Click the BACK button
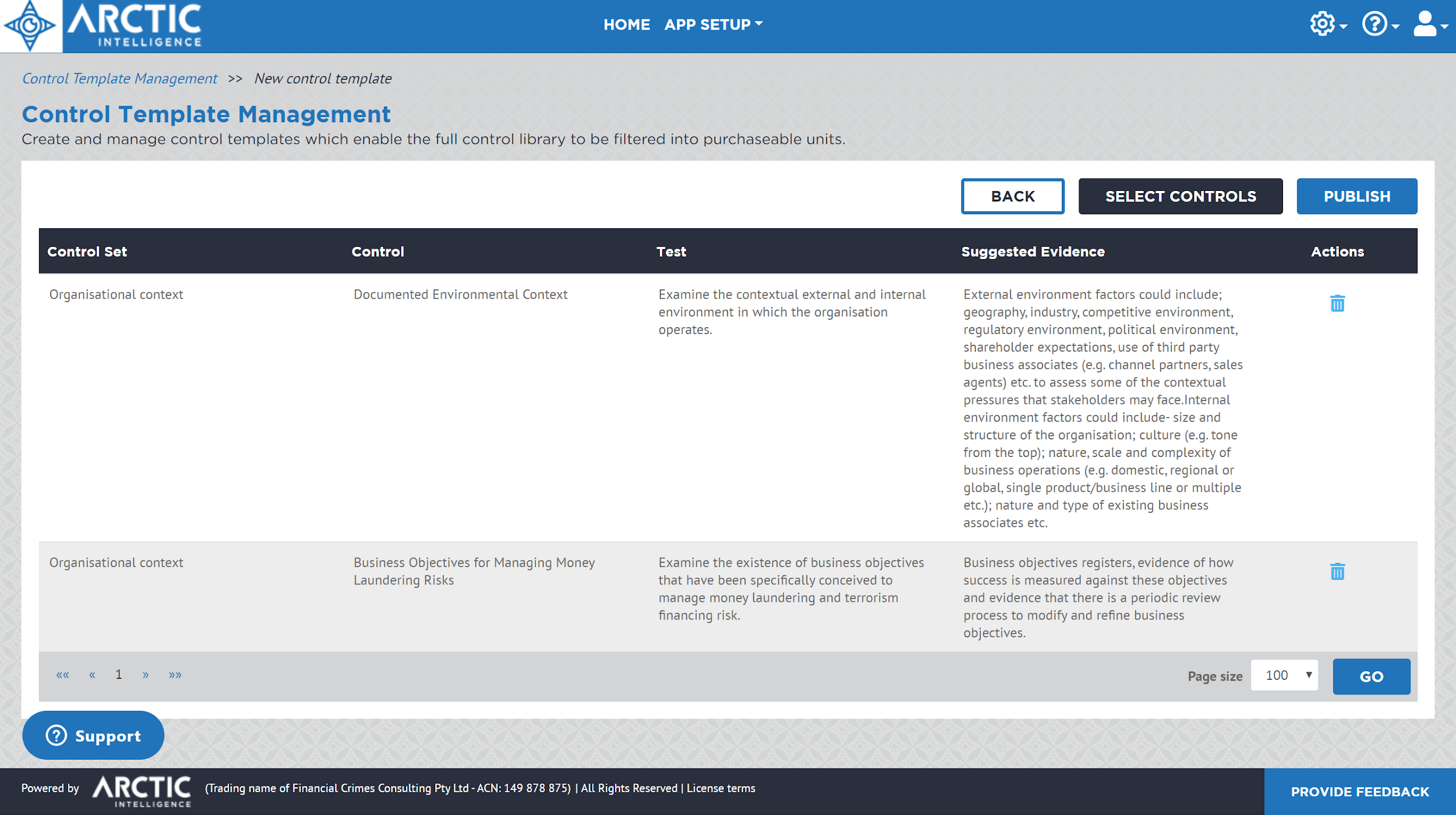The image size is (1456, 815). pos(1013,196)
